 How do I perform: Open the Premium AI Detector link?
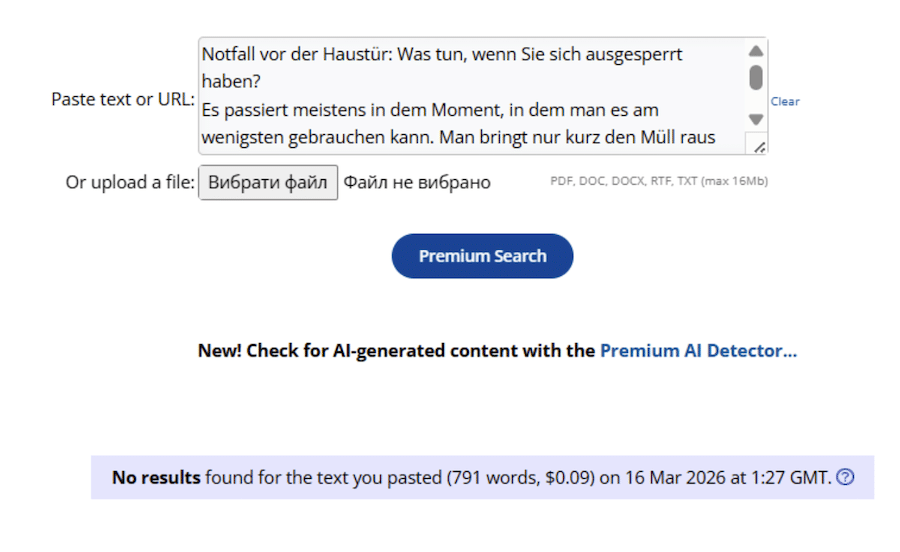[x=698, y=351]
